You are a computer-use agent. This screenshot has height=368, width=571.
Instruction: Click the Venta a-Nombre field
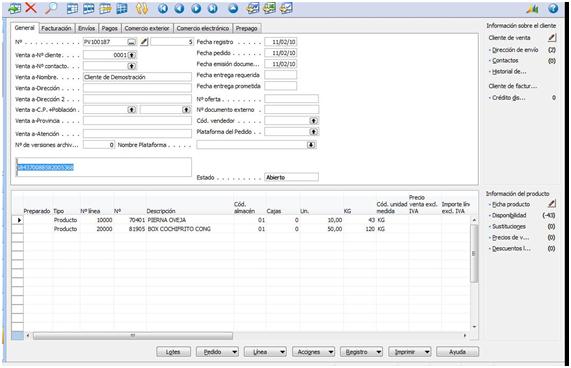[137, 77]
